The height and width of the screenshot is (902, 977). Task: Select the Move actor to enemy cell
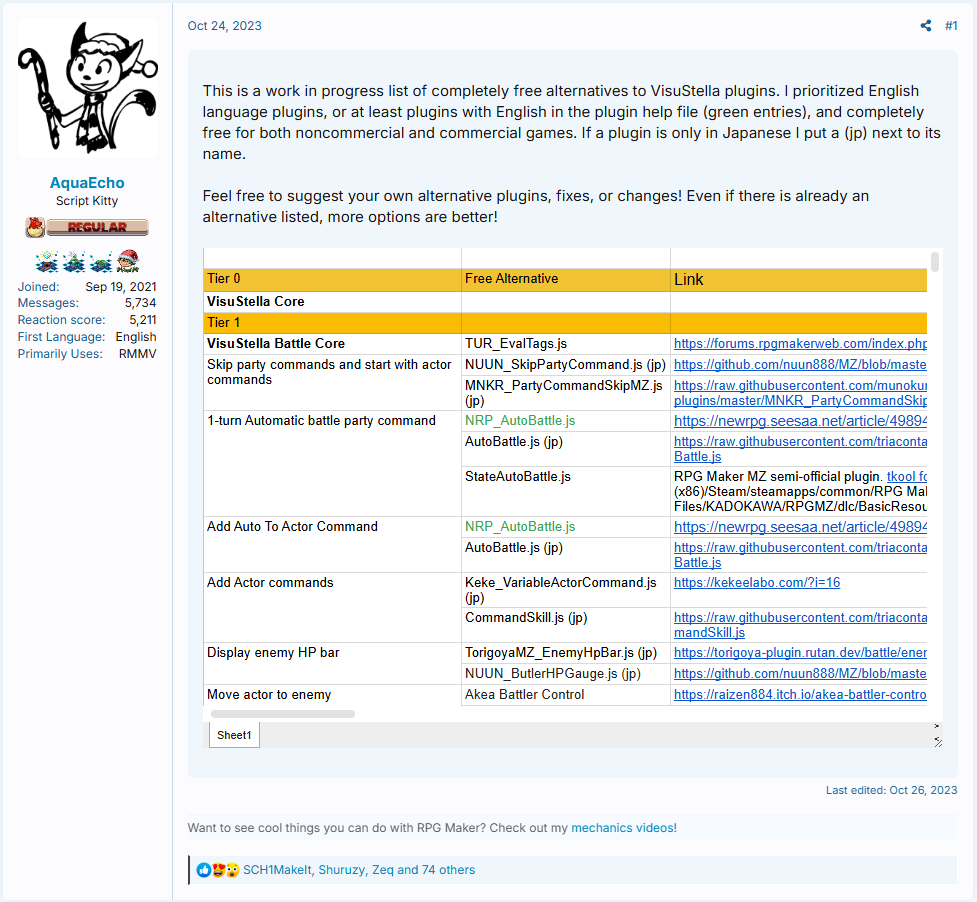click(332, 695)
